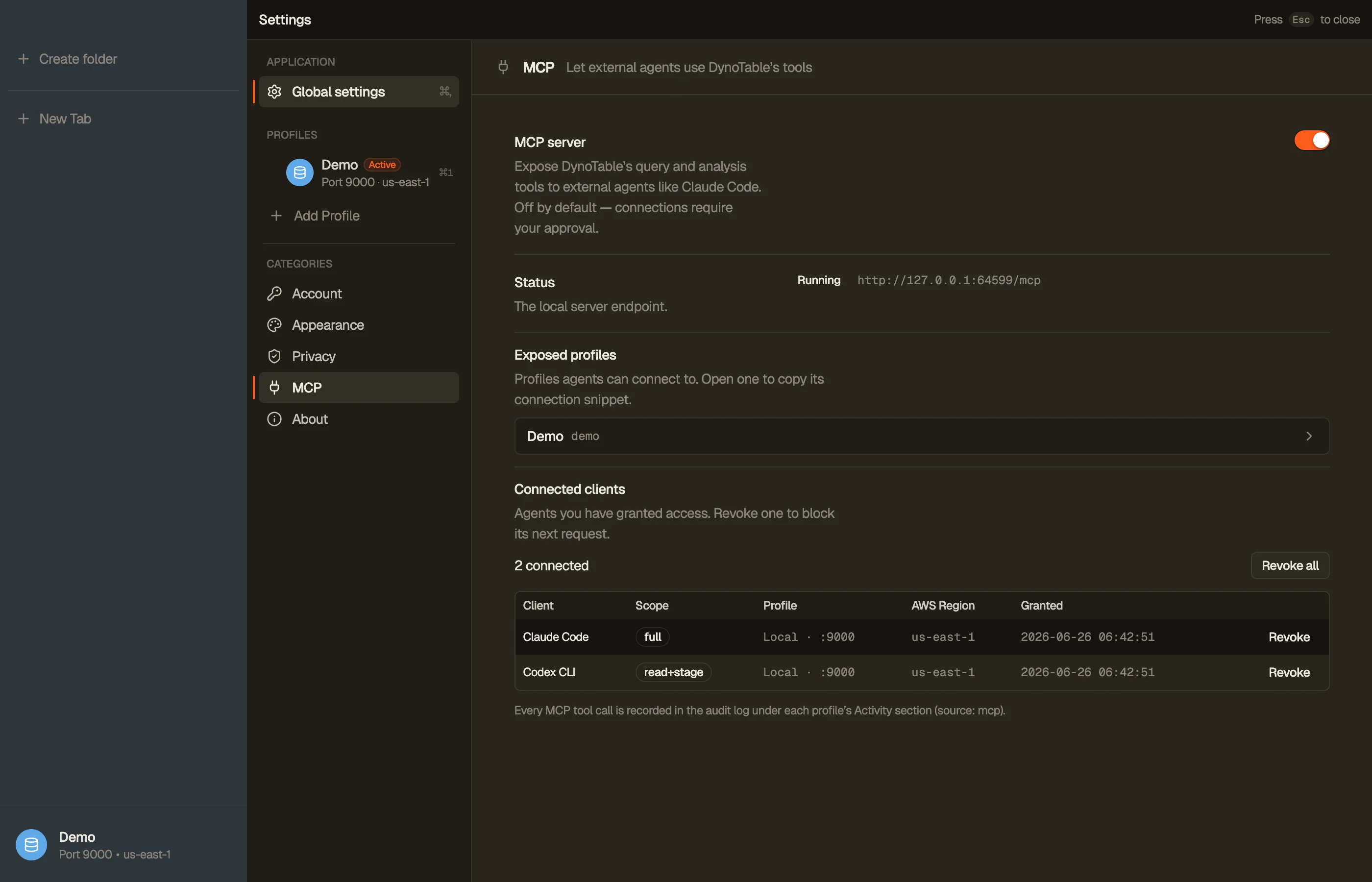Click Claude Code row's Local :9000 profile
Viewport: 1372px width, 882px height.
pos(808,637)
